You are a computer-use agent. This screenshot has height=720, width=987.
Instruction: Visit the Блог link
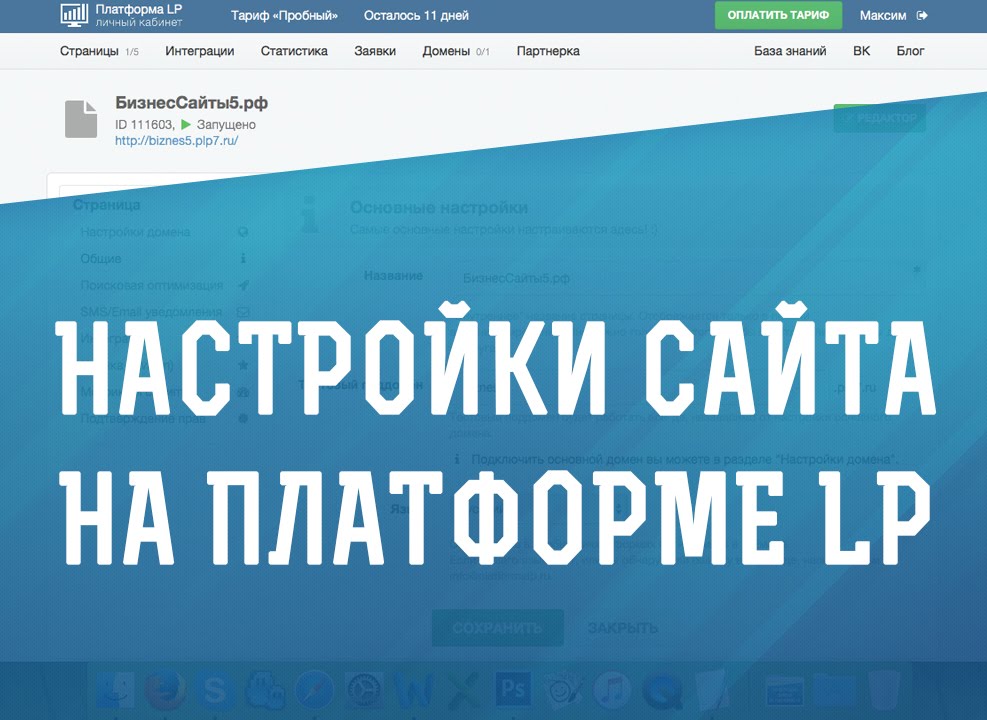coord(910,51)
